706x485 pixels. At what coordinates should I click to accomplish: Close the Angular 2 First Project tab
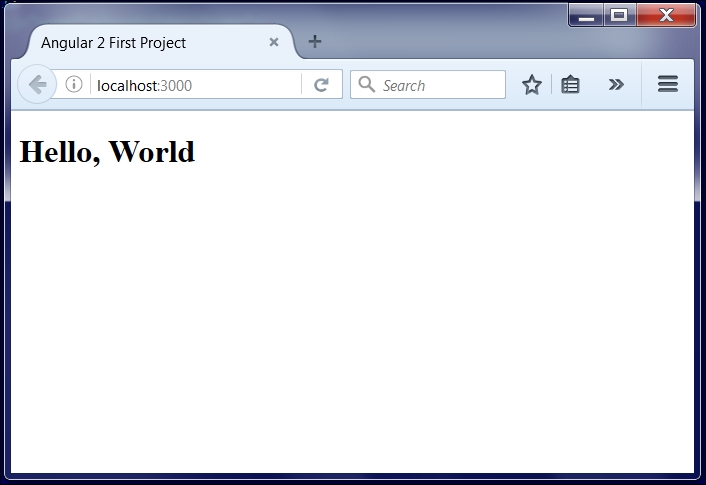pos(274,42)
